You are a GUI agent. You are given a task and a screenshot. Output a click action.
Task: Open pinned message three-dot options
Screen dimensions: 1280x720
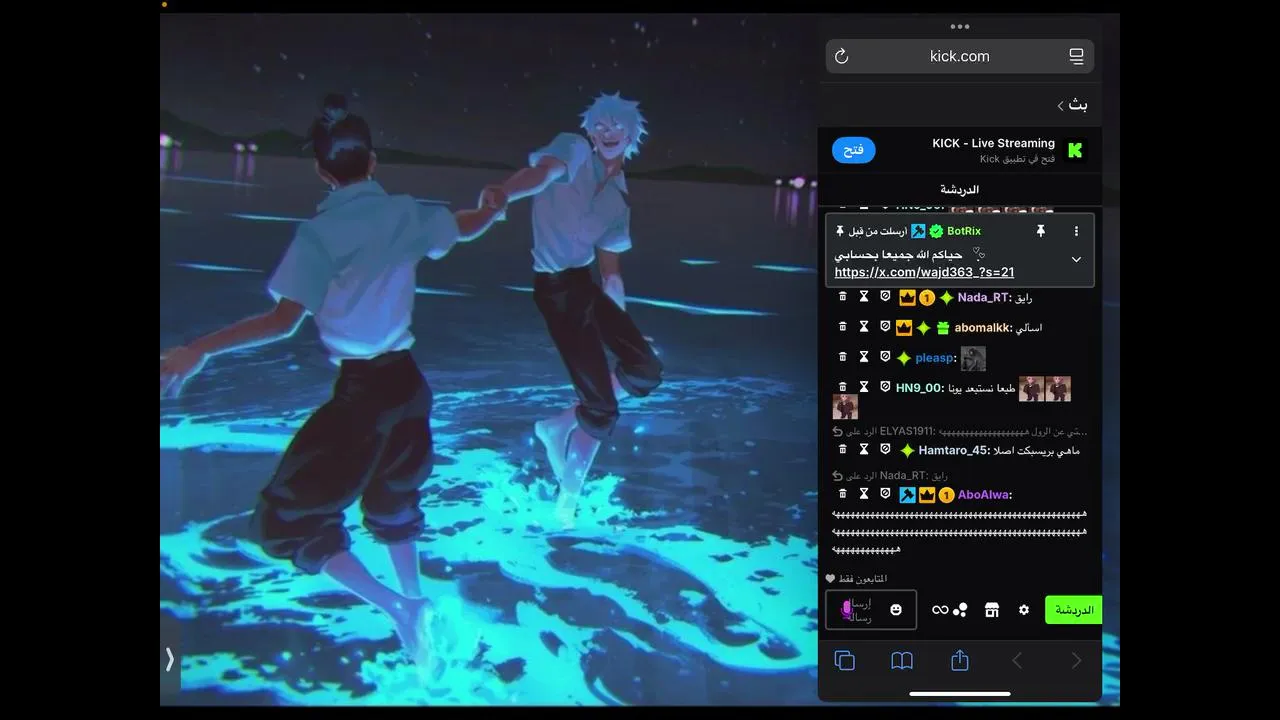[1076, 231]
